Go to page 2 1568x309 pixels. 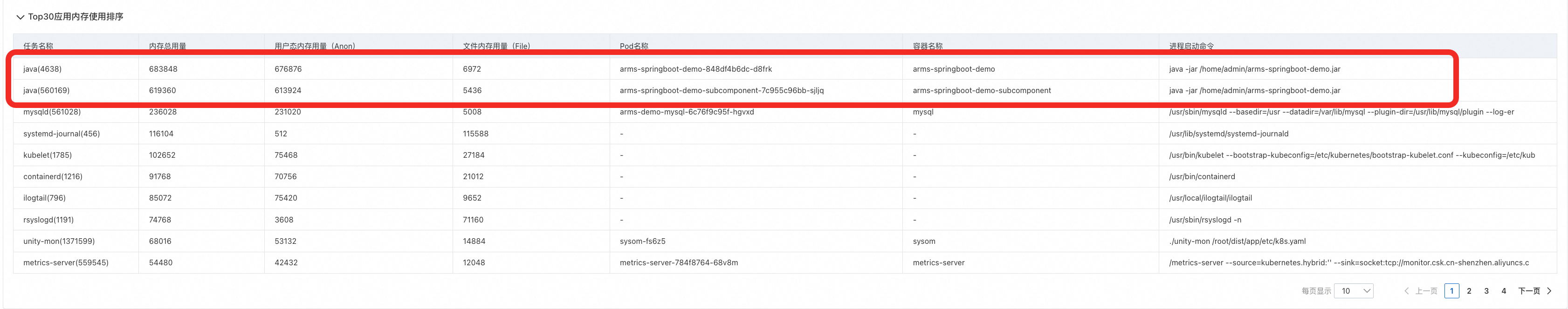(x=1469, y=291)
